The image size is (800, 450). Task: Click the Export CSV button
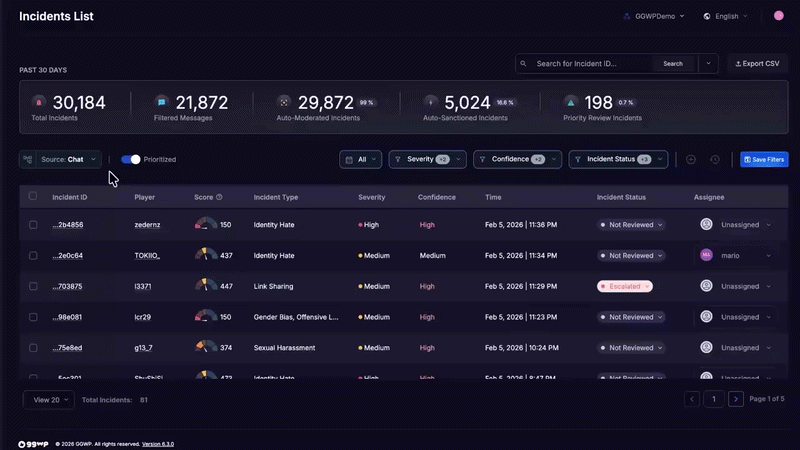coord(757,63)
